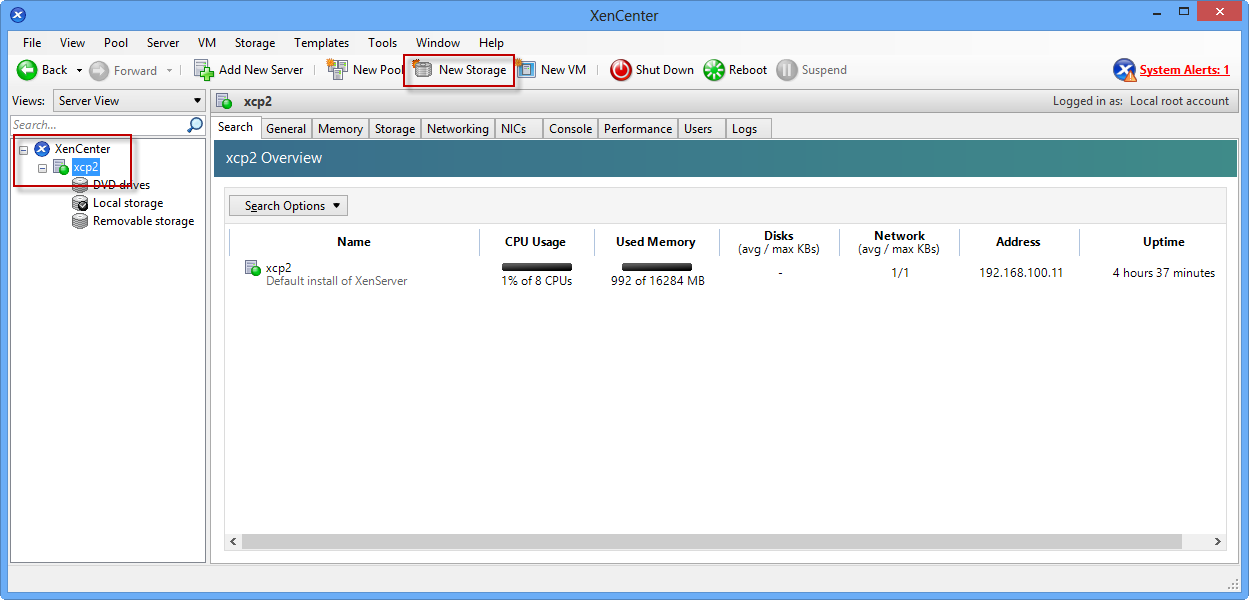Click the green Back arrow icon
This screenshot has width=1249, height=600.
pyautogui.click(x=27, y=70)
